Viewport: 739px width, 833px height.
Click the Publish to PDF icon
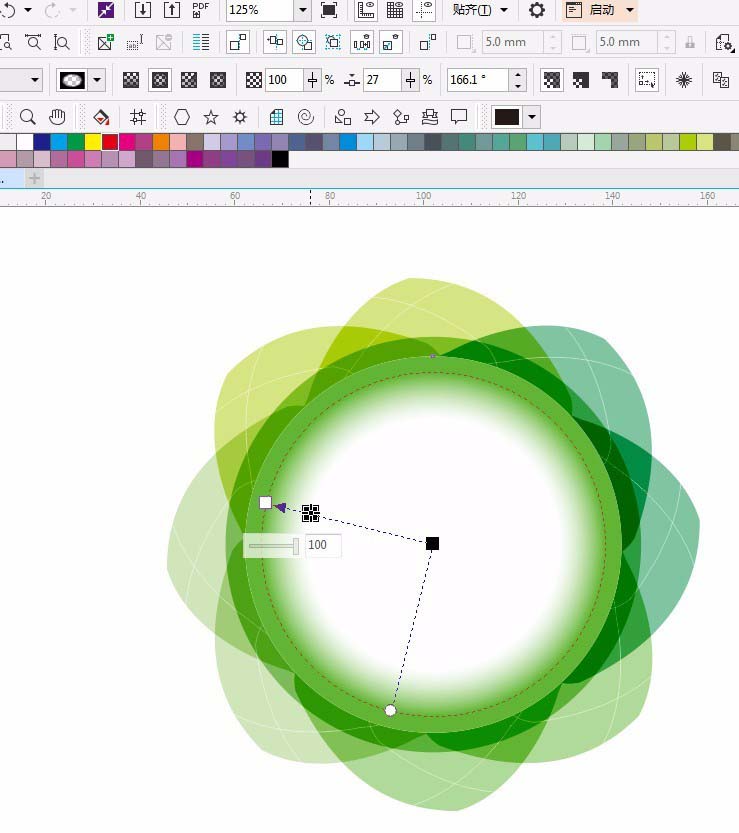pos(200,10)
